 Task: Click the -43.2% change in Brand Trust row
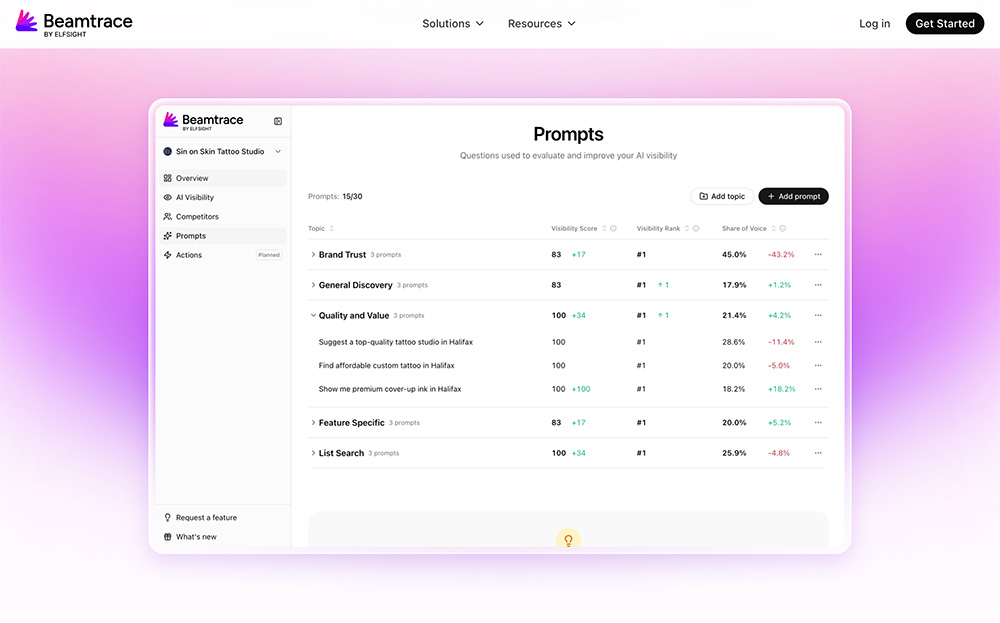[781, 254]
